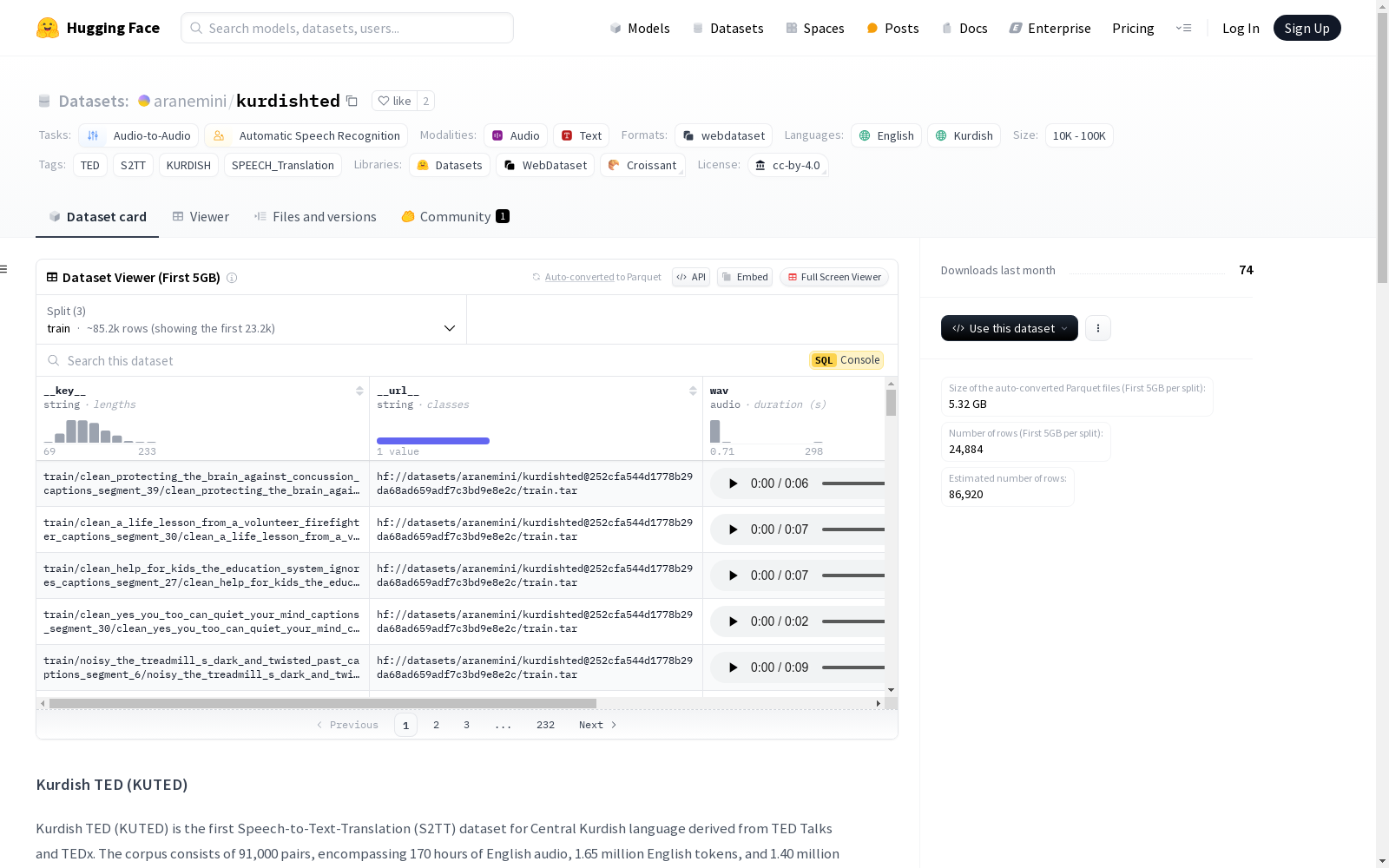The width and height of the screenshot is (1389, 868).
Task: Open the Use this dataset dropdown
Action: click(x=1009, y=328)
